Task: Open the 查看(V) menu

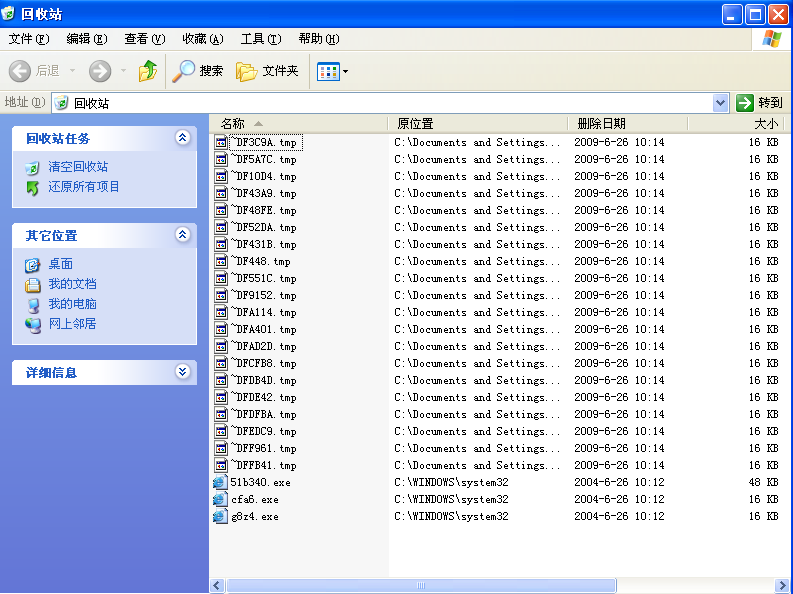Action: tap(145, 39)
